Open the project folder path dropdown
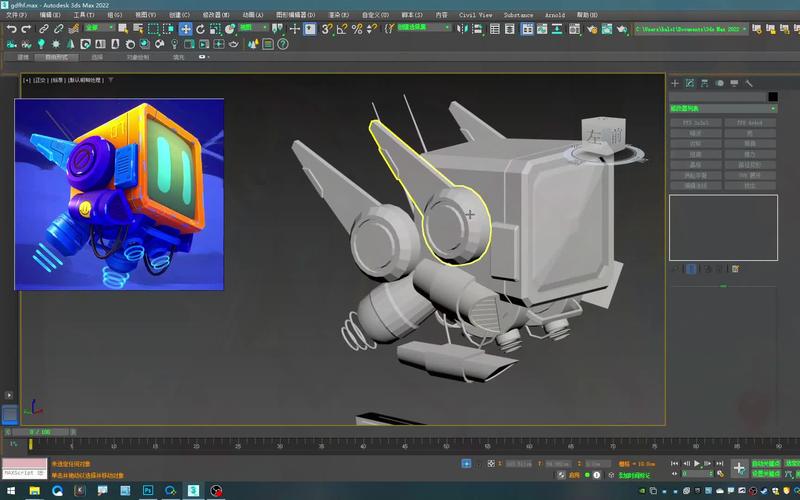 click(x=691, y=29)
